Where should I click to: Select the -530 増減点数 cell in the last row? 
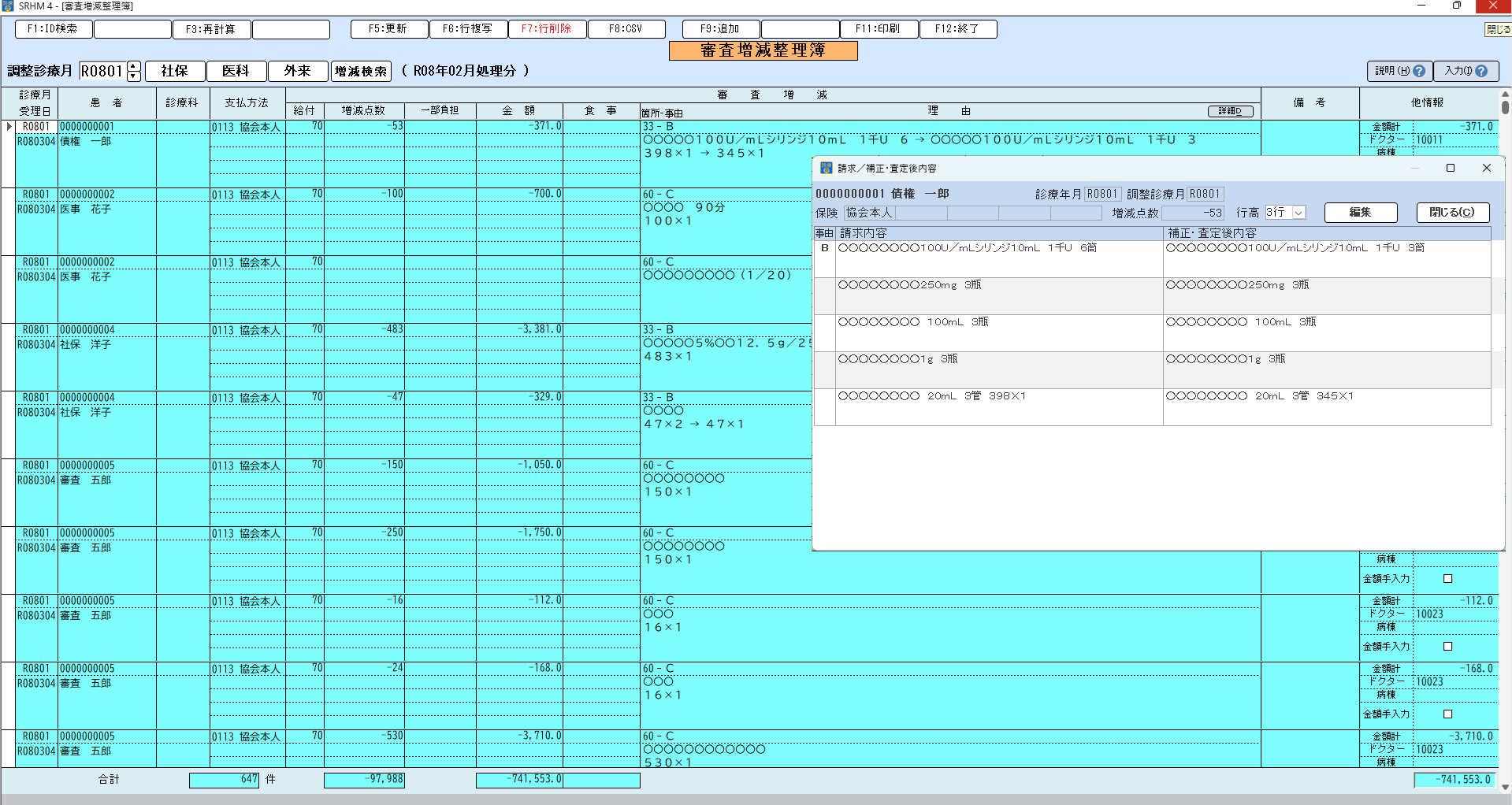[363, 736]
